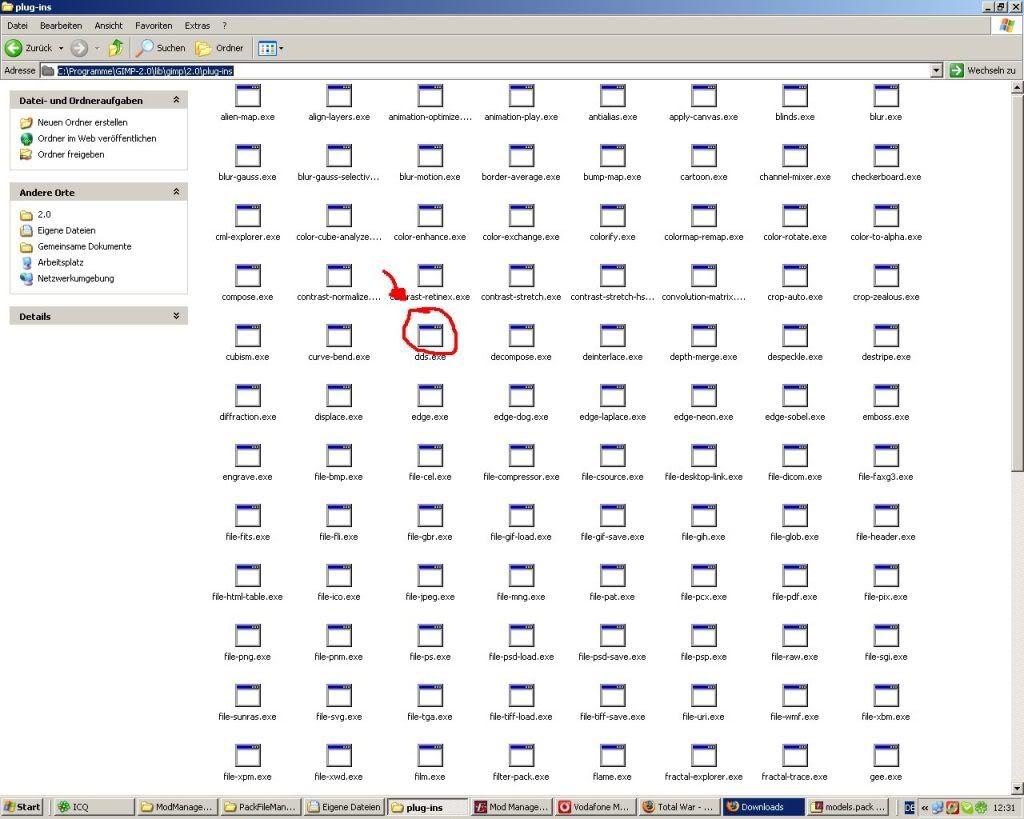The image size is (1024, 819).
Task: Expand the address bar dropdown arrow
Action: coord(936,70)
